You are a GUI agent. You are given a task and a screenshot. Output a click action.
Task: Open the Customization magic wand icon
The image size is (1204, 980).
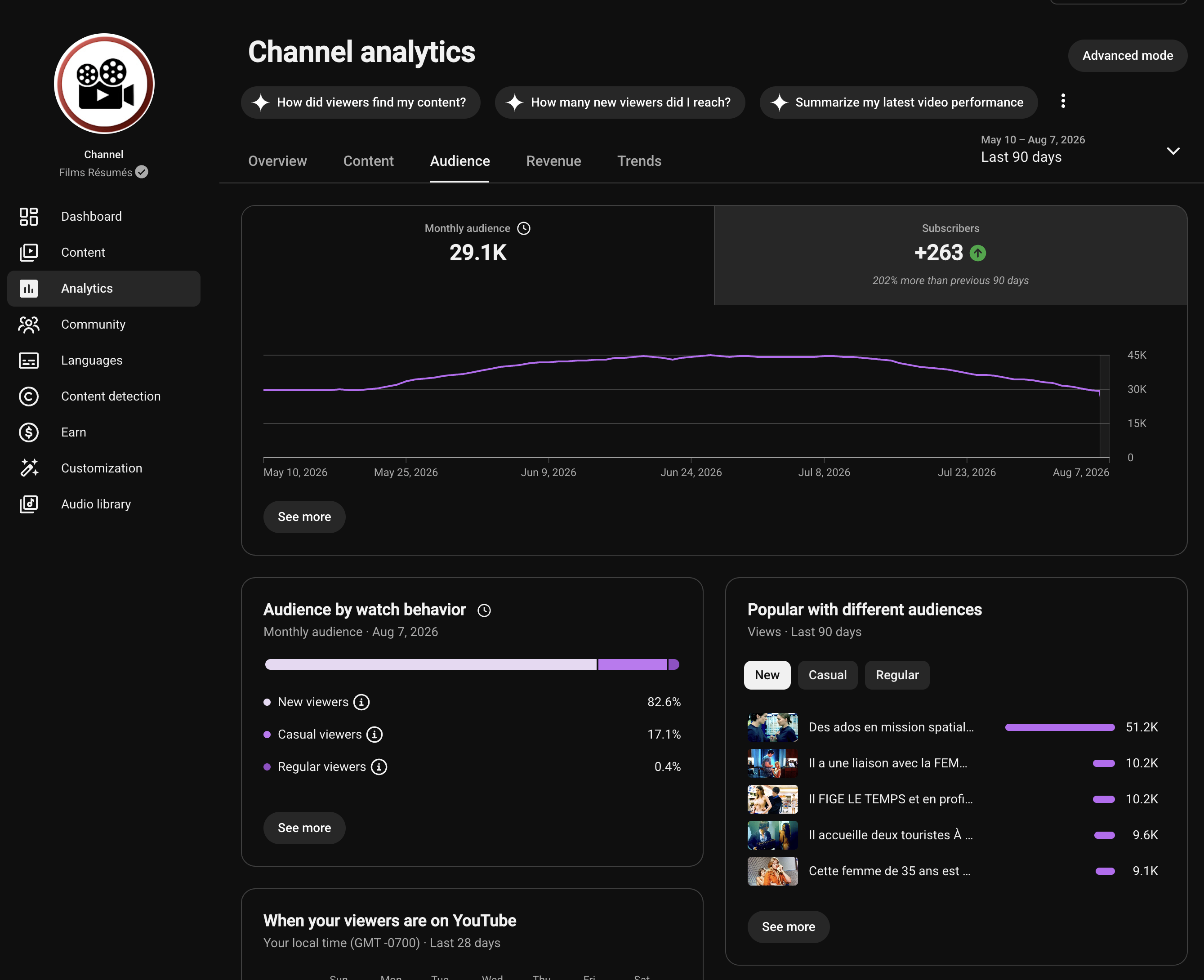28,468
